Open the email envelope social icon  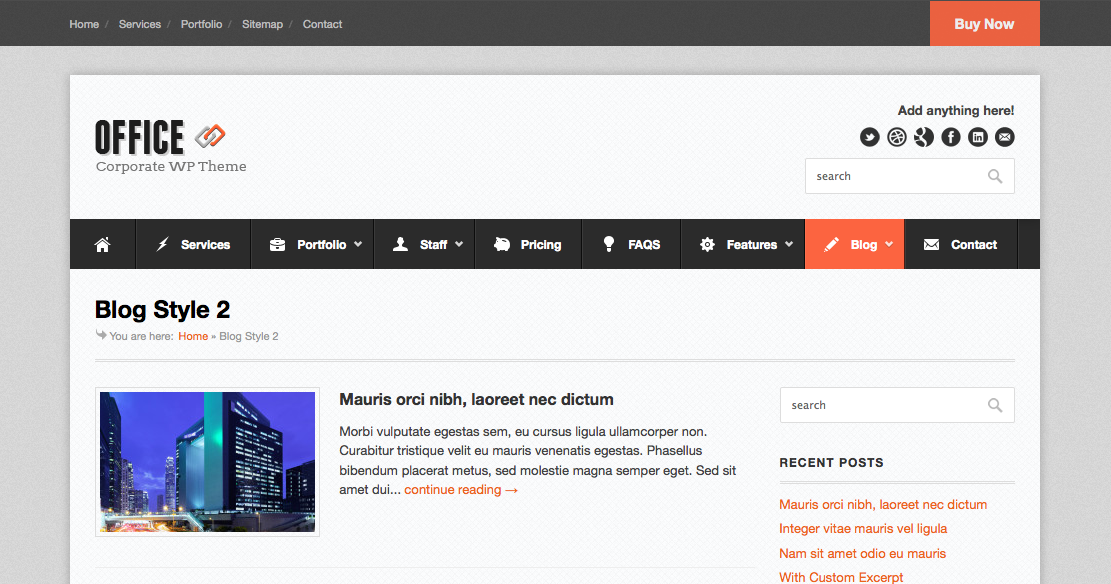[x=1005, y=137]
